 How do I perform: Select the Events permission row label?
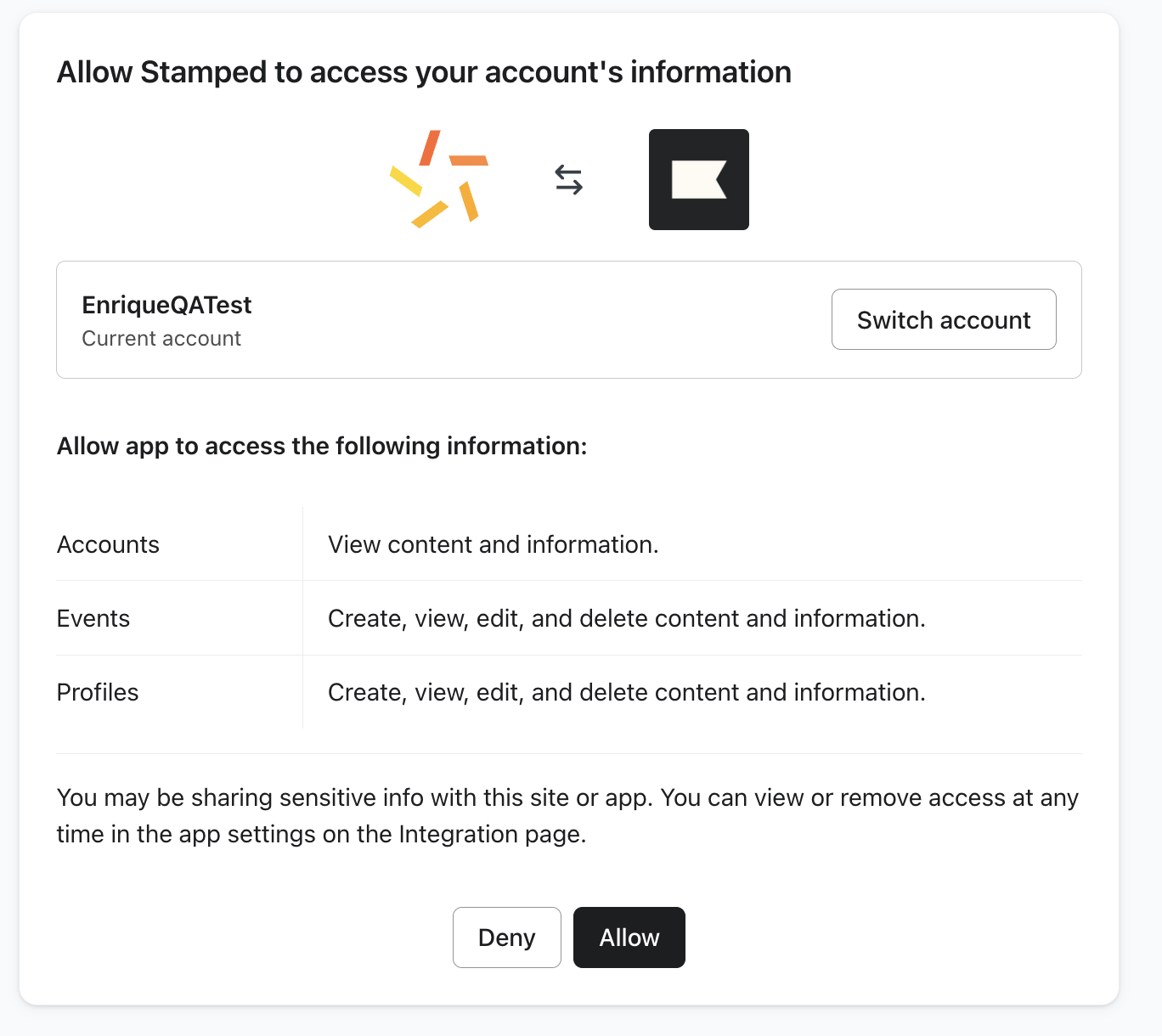tap(93, 618)
